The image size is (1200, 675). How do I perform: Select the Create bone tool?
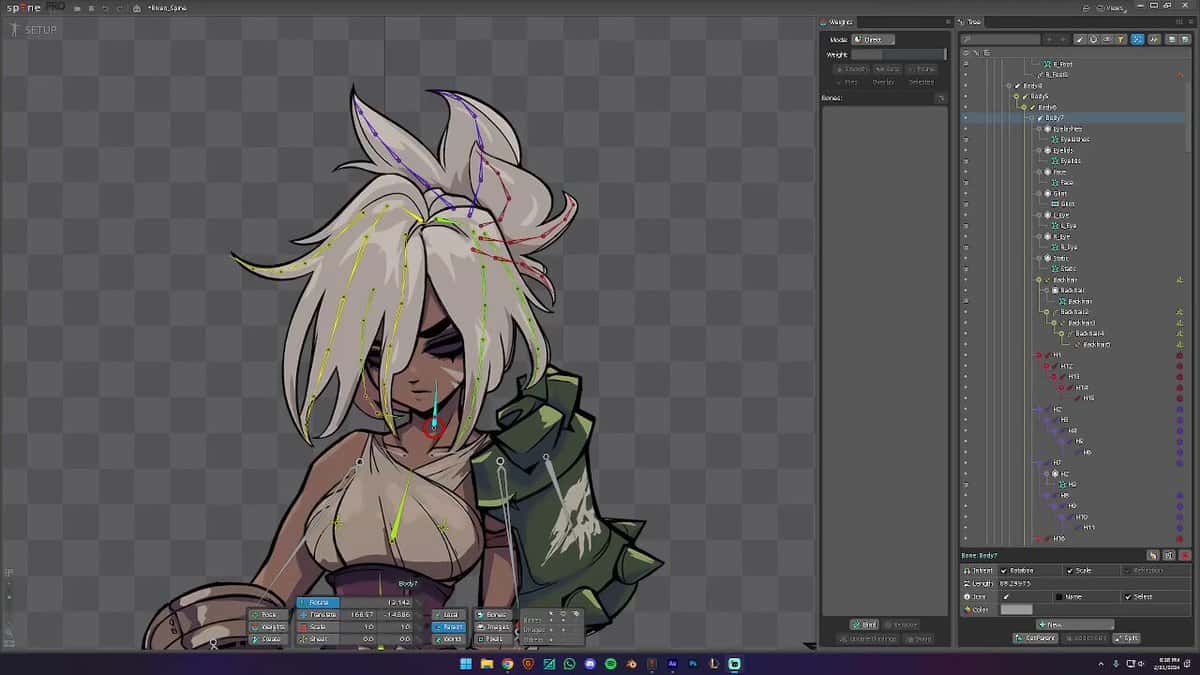268,639
